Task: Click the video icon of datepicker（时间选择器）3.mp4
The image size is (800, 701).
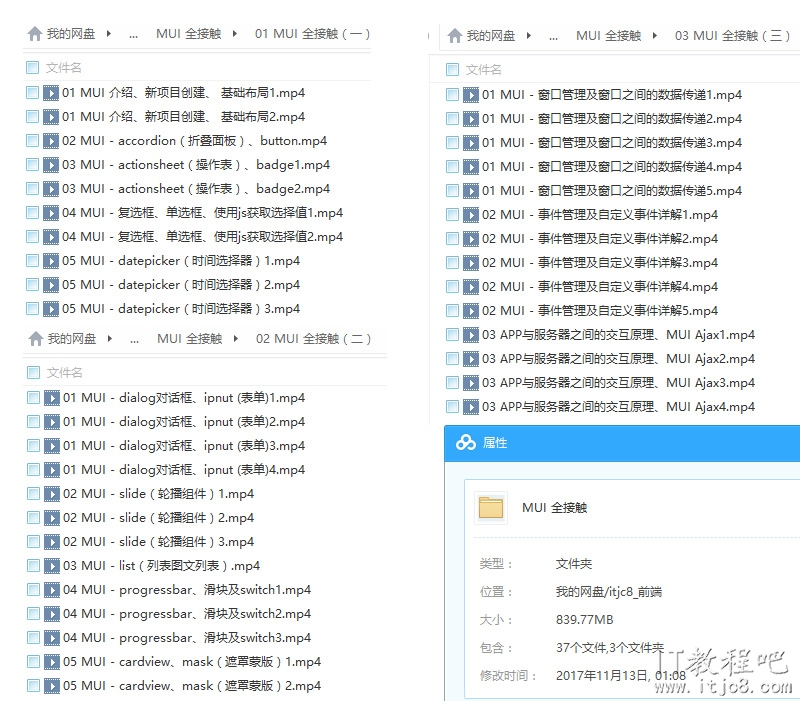Action: click(51, 309)
